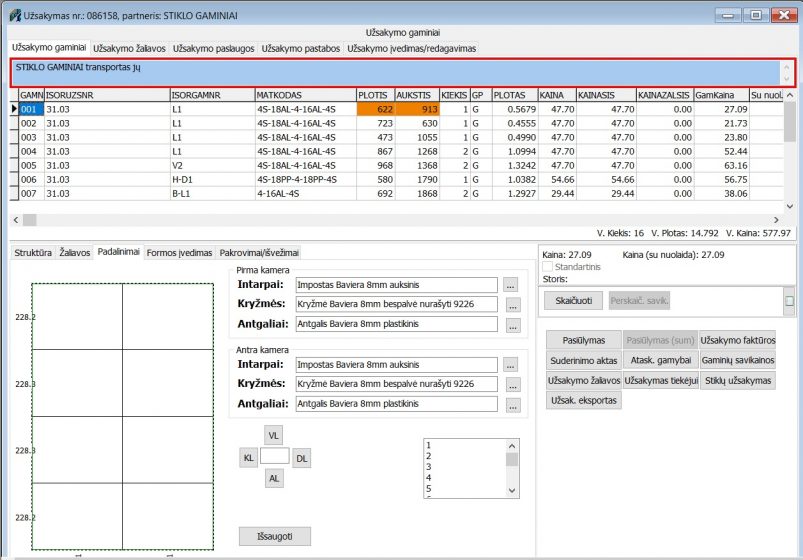Open Kryžmės picker in Pirma kamera
This screenshot has width=803, height=560.
click(x=512, y=305)
